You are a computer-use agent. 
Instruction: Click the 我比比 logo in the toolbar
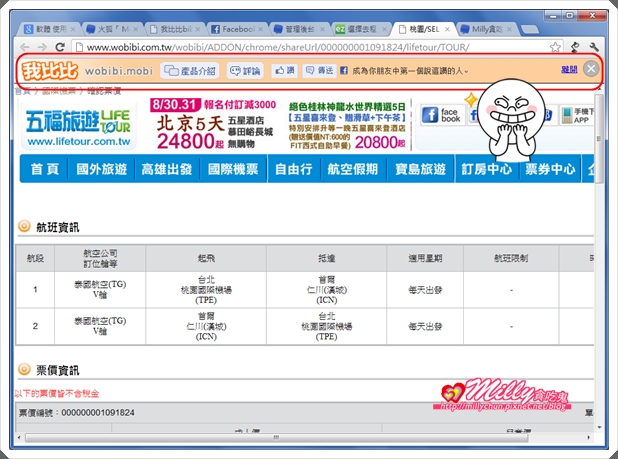pos(50,71)
